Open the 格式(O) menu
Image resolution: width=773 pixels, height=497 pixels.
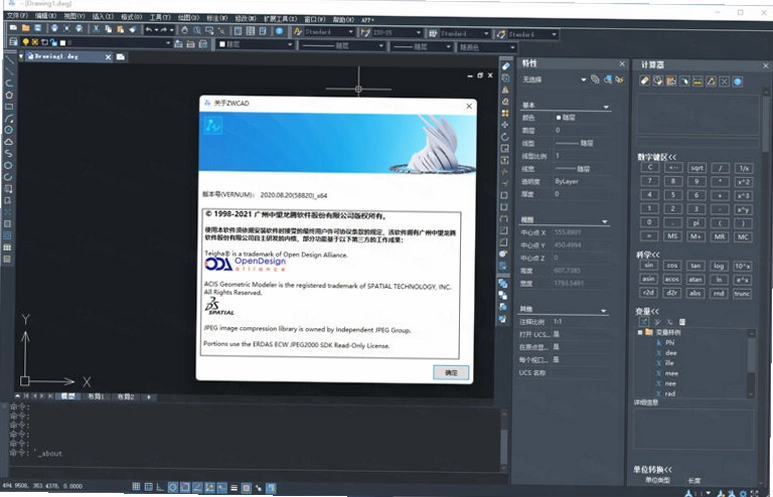(132, 17)
